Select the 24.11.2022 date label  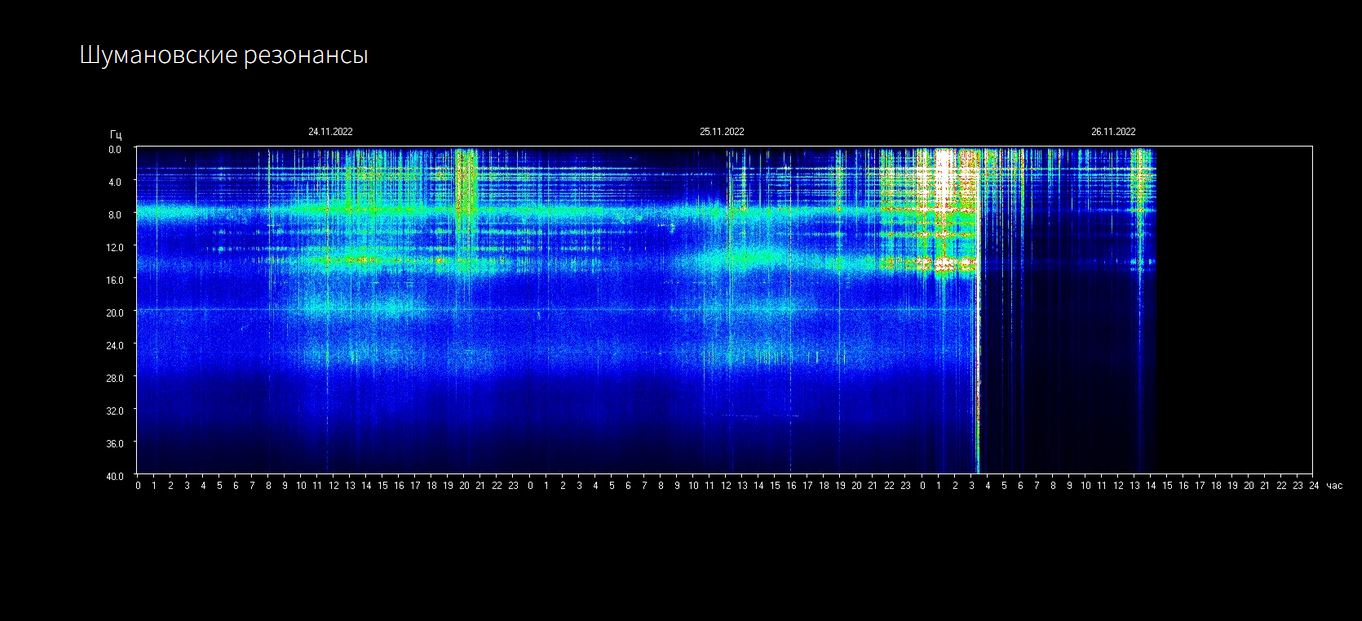pos(330,132)
